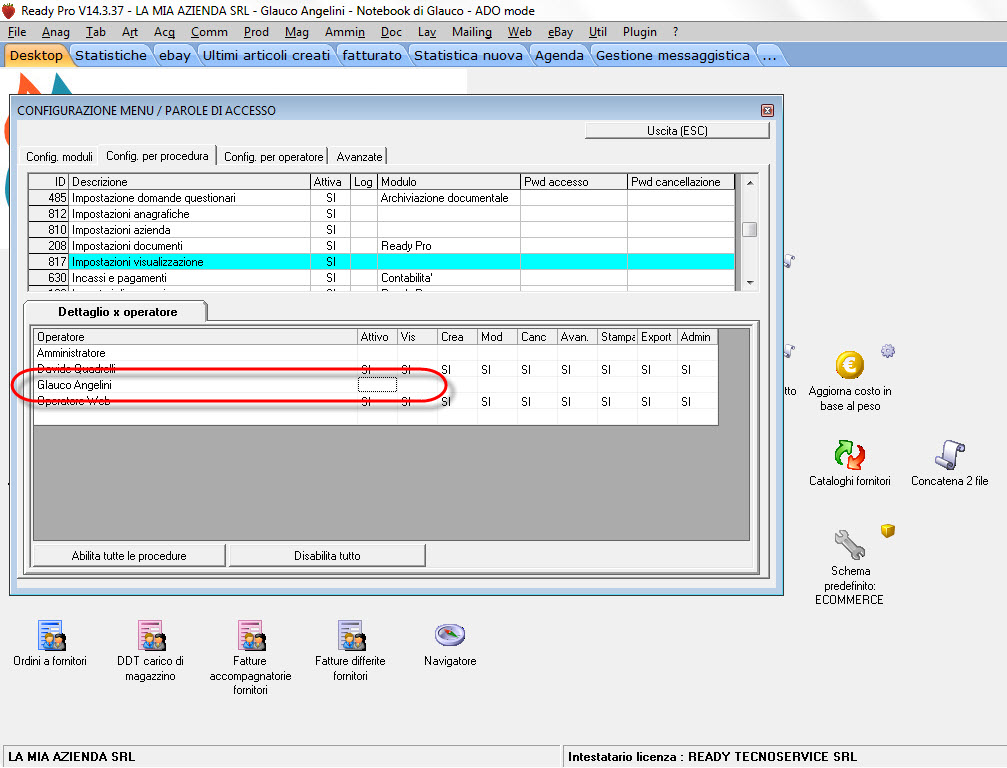Click the Dettaglio x operatore tab
This screenshot has height=768, width=1007.
click(117, 312)
